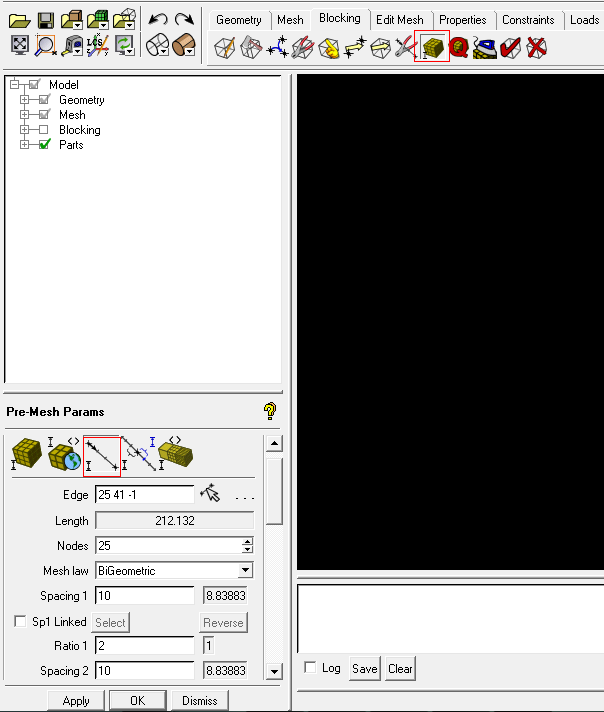Image resolution: width=604 pixels, height=712 pixels.
Task: Select Delete Block red X tool
Action: point(536,48)
